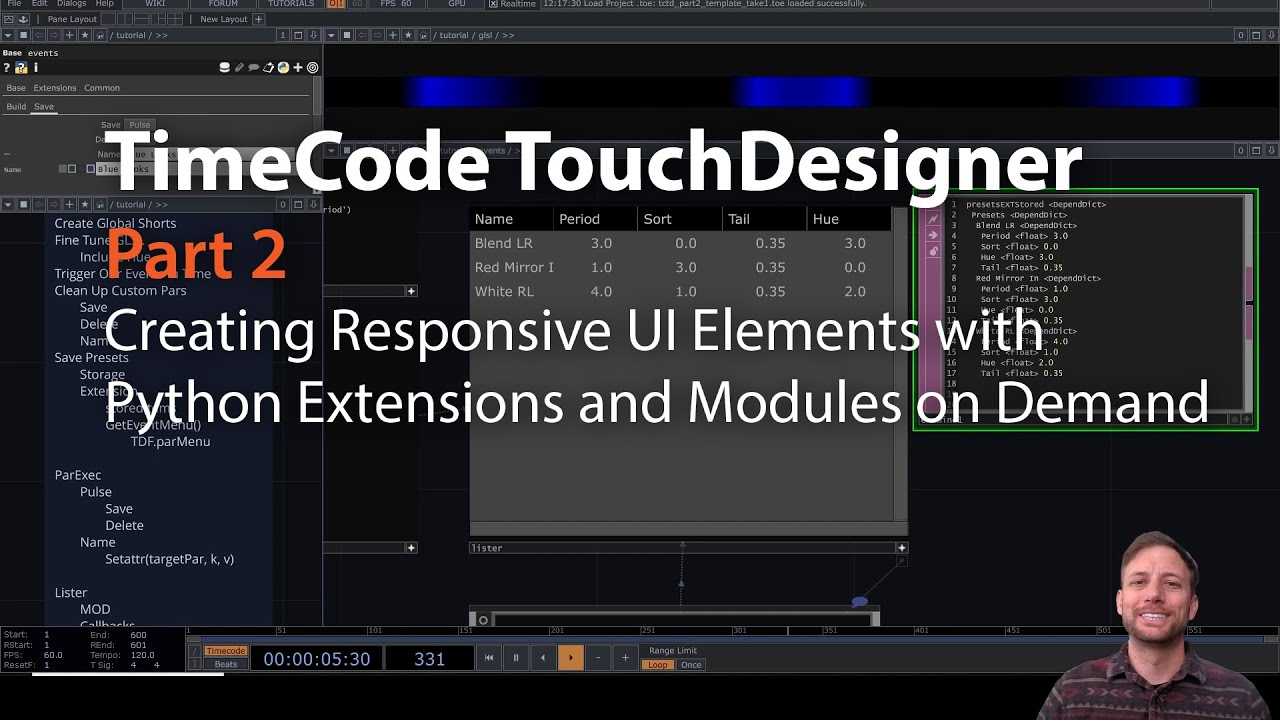Screen dimensions: 1280x720
Task: Choose the single pane layout icon
Action: click(x=107, y=19)
